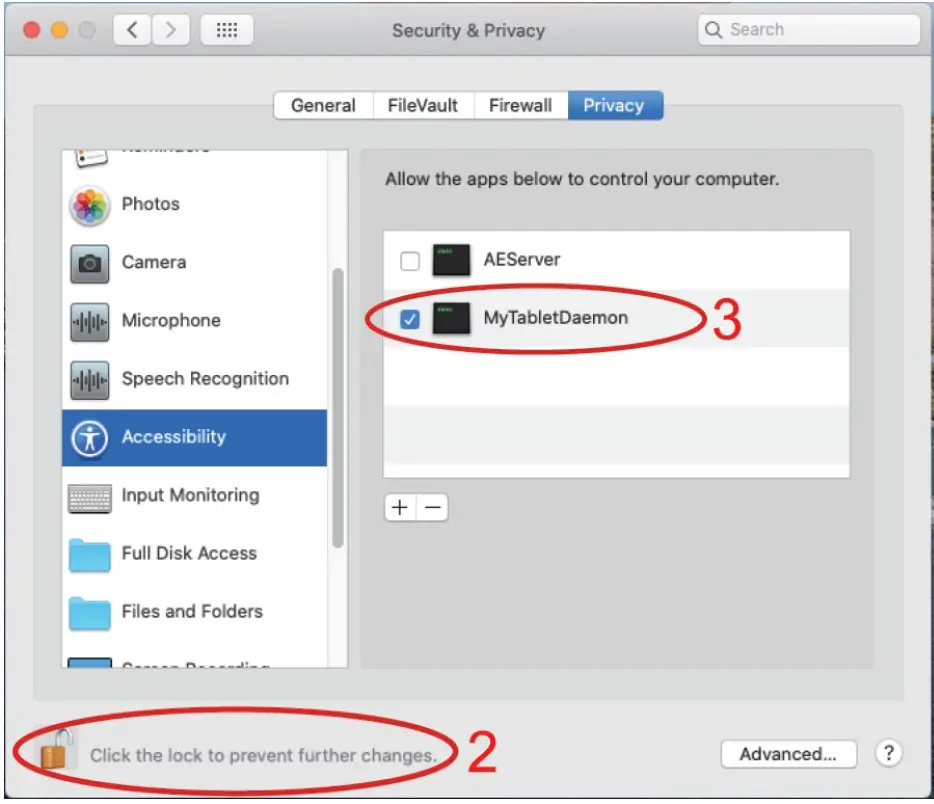Switch to the General tab
This screenshot has width=934, height=804.
(x=323, y=105)
